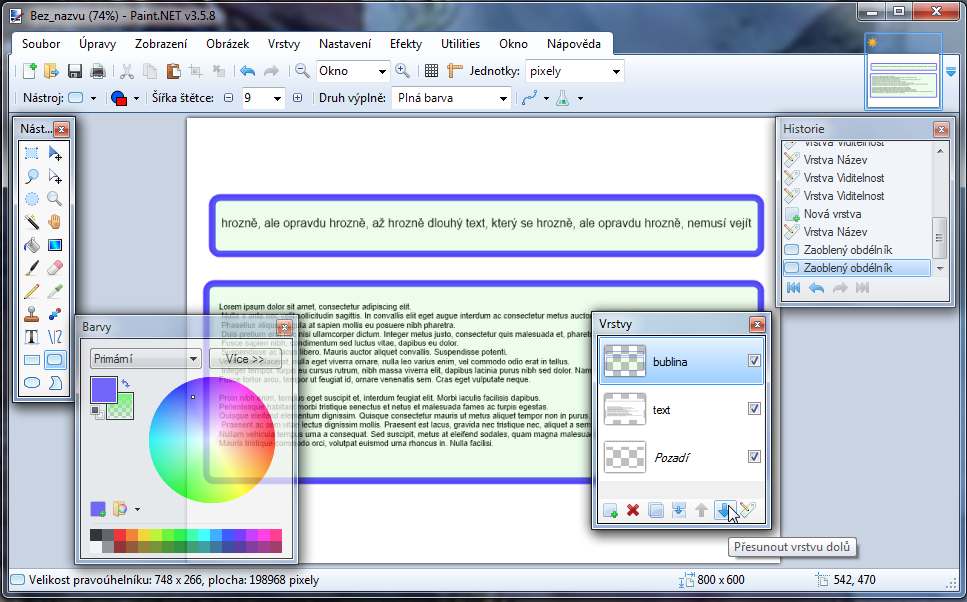967x602 pixels.
Task: Add a new layer in Vrstvy panel
Action: coord(609,511)
